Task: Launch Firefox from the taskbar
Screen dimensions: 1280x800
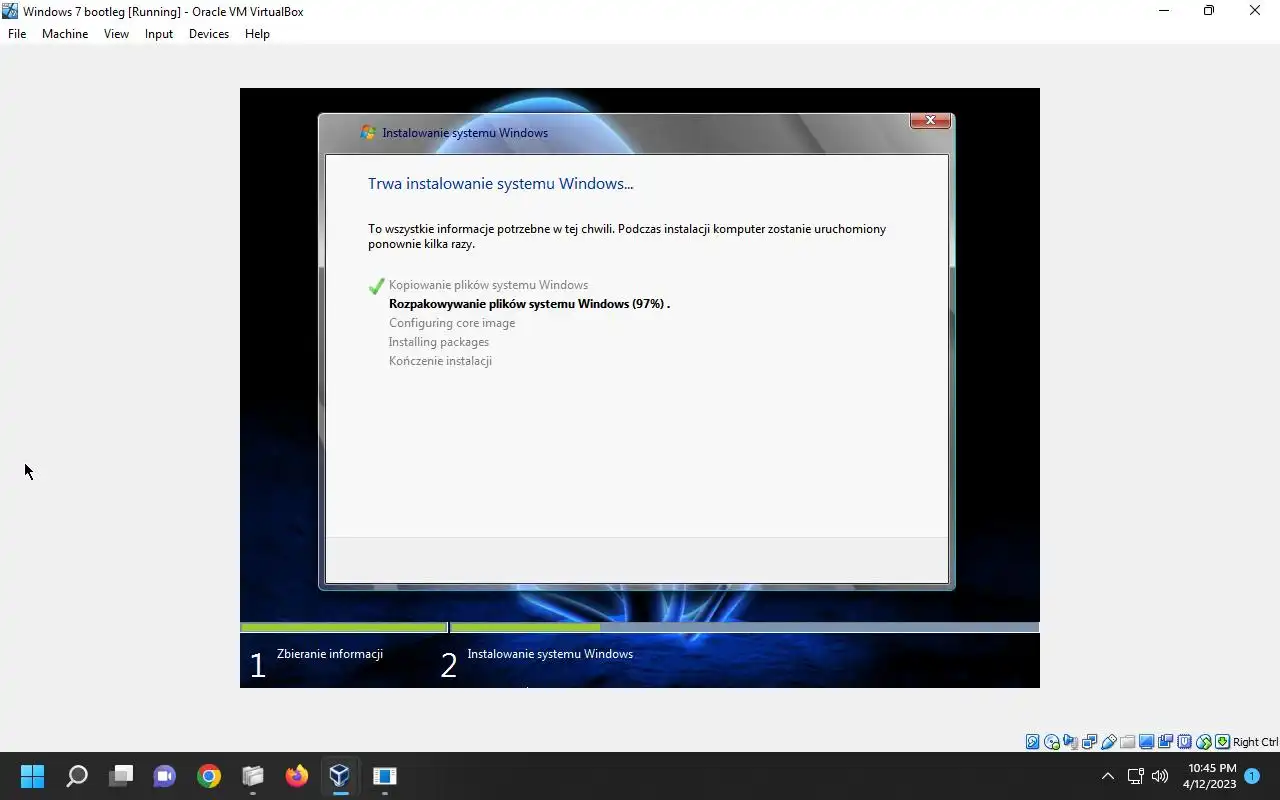Action: click(x=297, y=776)
